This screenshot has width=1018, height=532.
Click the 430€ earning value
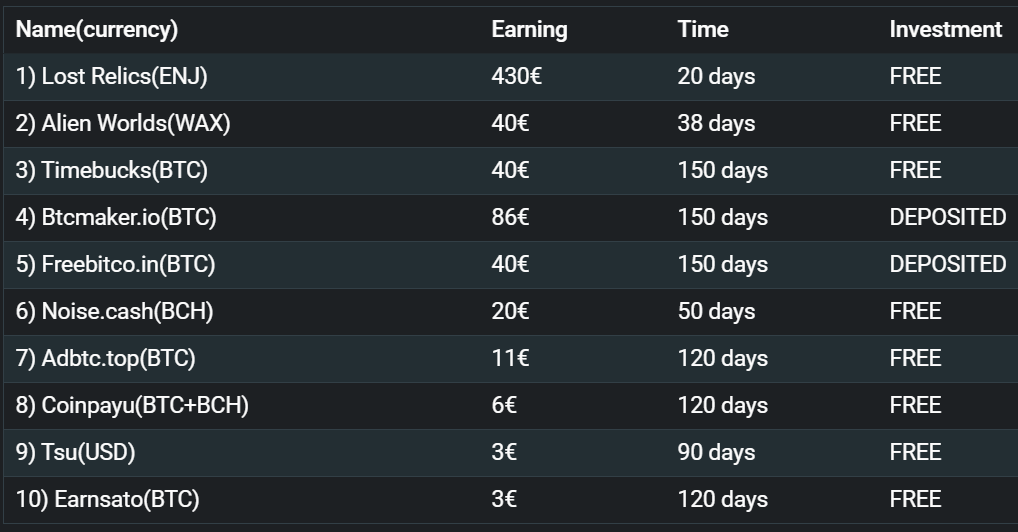tap(516, 76)
